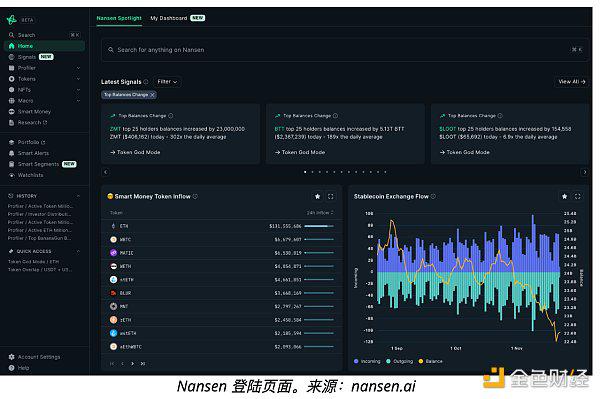Expand the Profiler menu chevron
This screenshot has height=399, width=600.
(78, 68)
